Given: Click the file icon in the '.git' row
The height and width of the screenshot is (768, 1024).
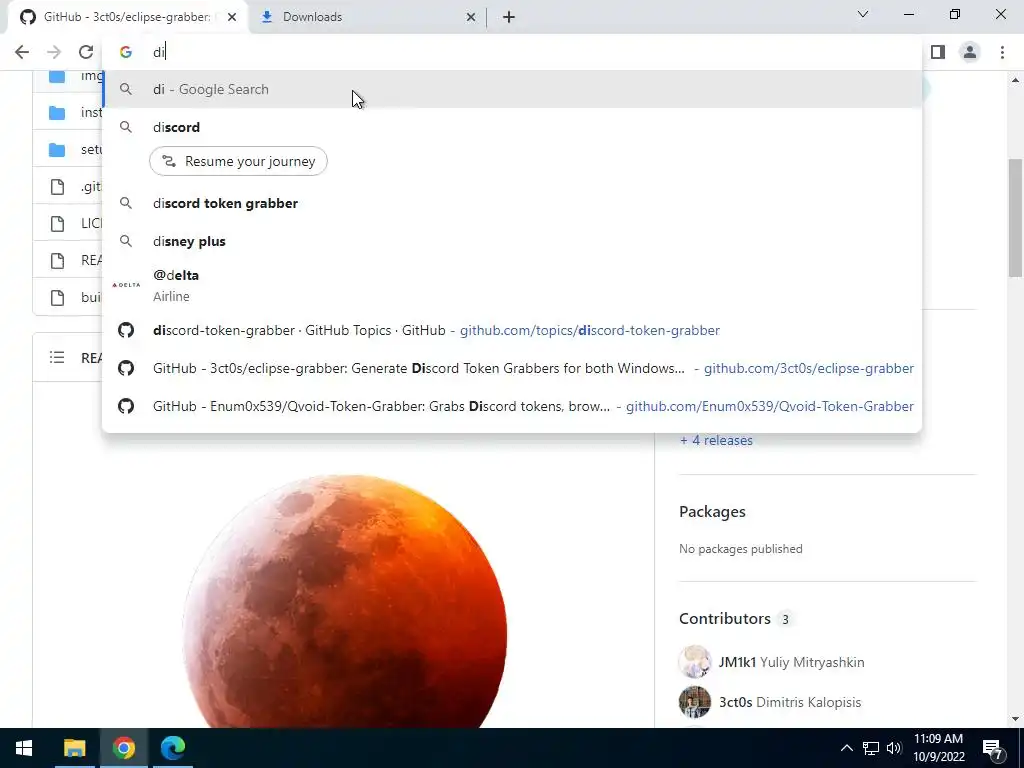Looking at the screenshot, I should pyautogui.click(x=57, y=187).
